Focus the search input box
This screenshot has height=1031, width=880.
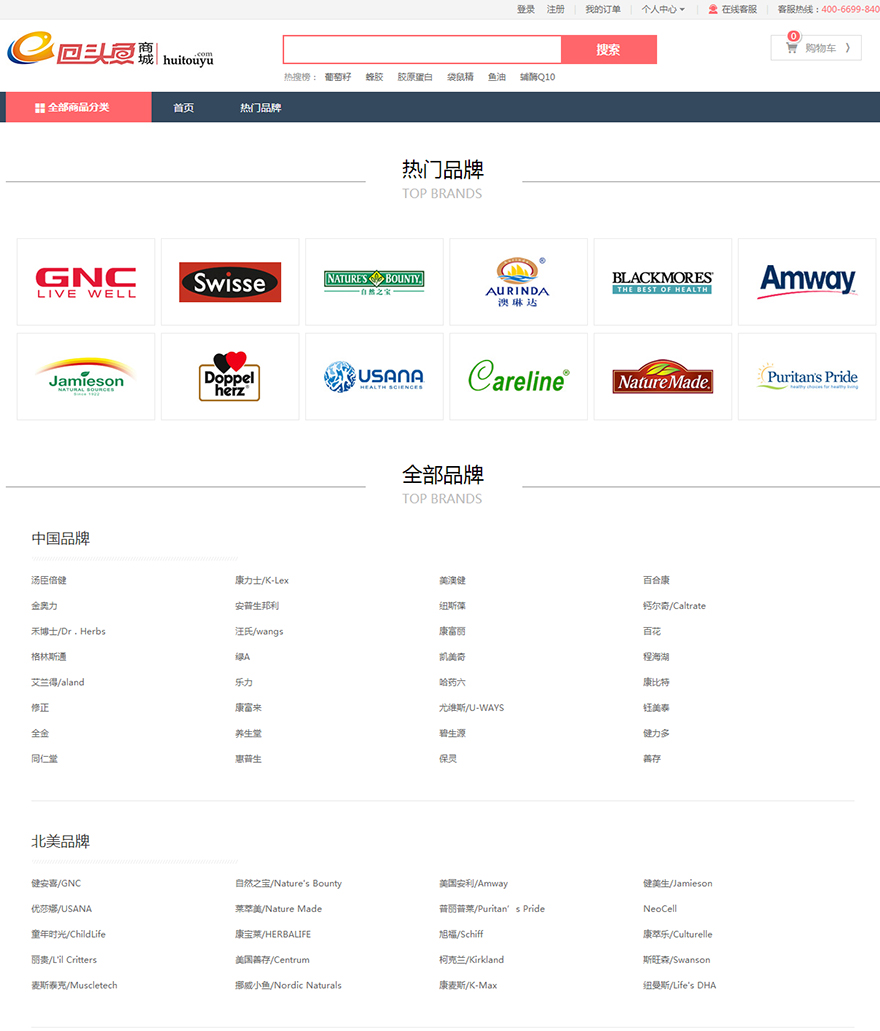422,49
